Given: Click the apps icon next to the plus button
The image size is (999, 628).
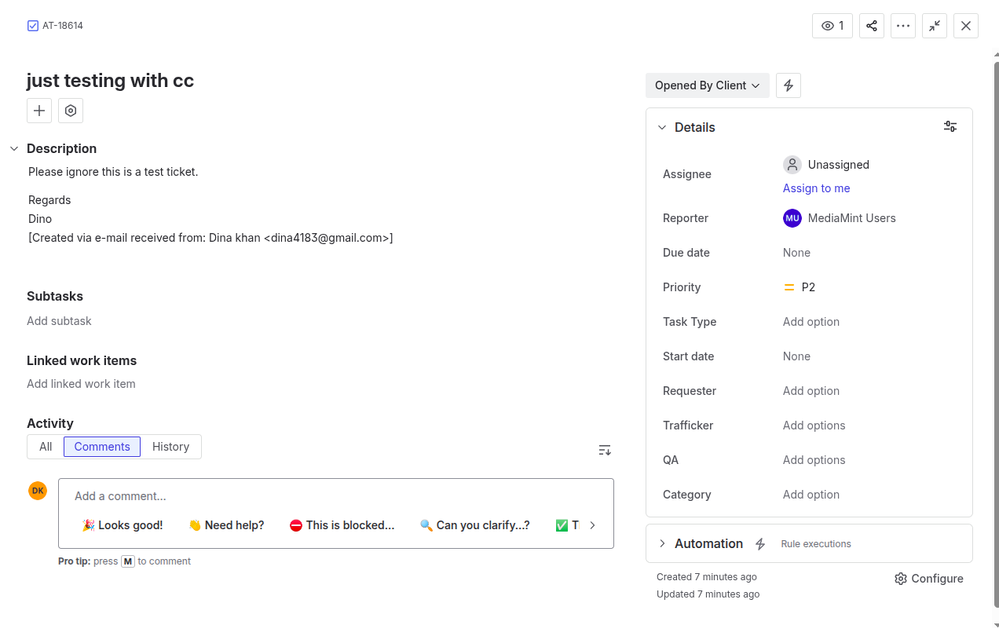Looking at the screenshot, I should 70,110.
